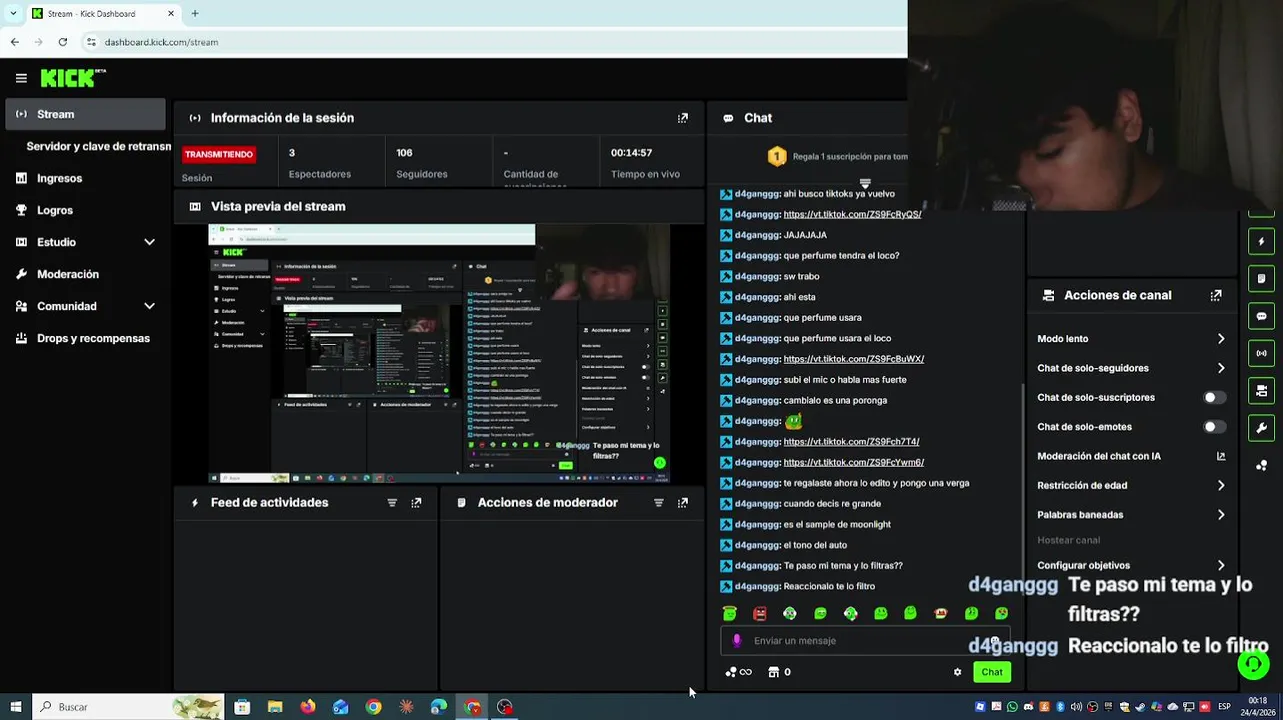Open chat settings gear icon
1283x720 pixels.
coord(957,672)
